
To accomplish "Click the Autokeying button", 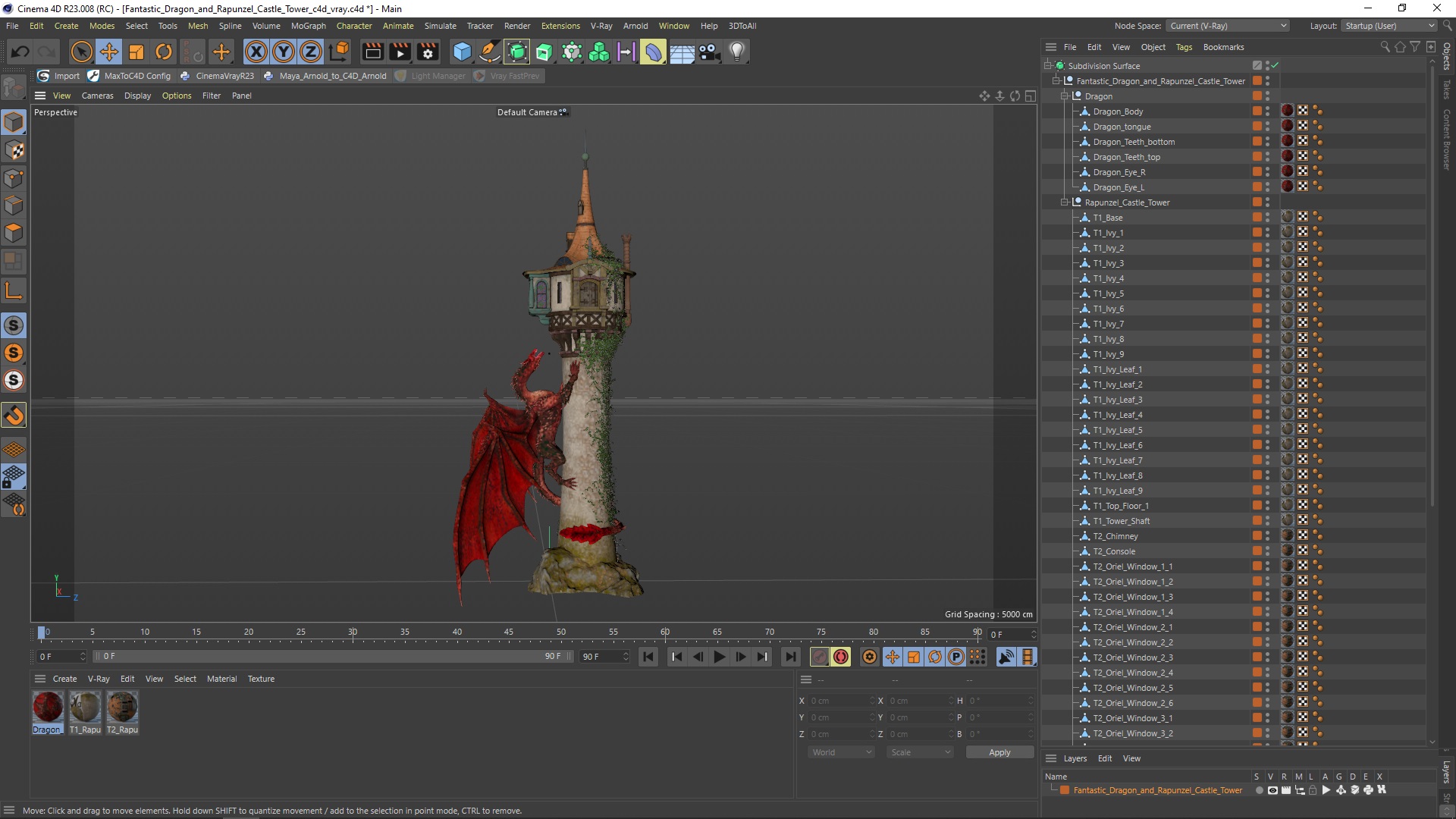I will click(841, 657).
